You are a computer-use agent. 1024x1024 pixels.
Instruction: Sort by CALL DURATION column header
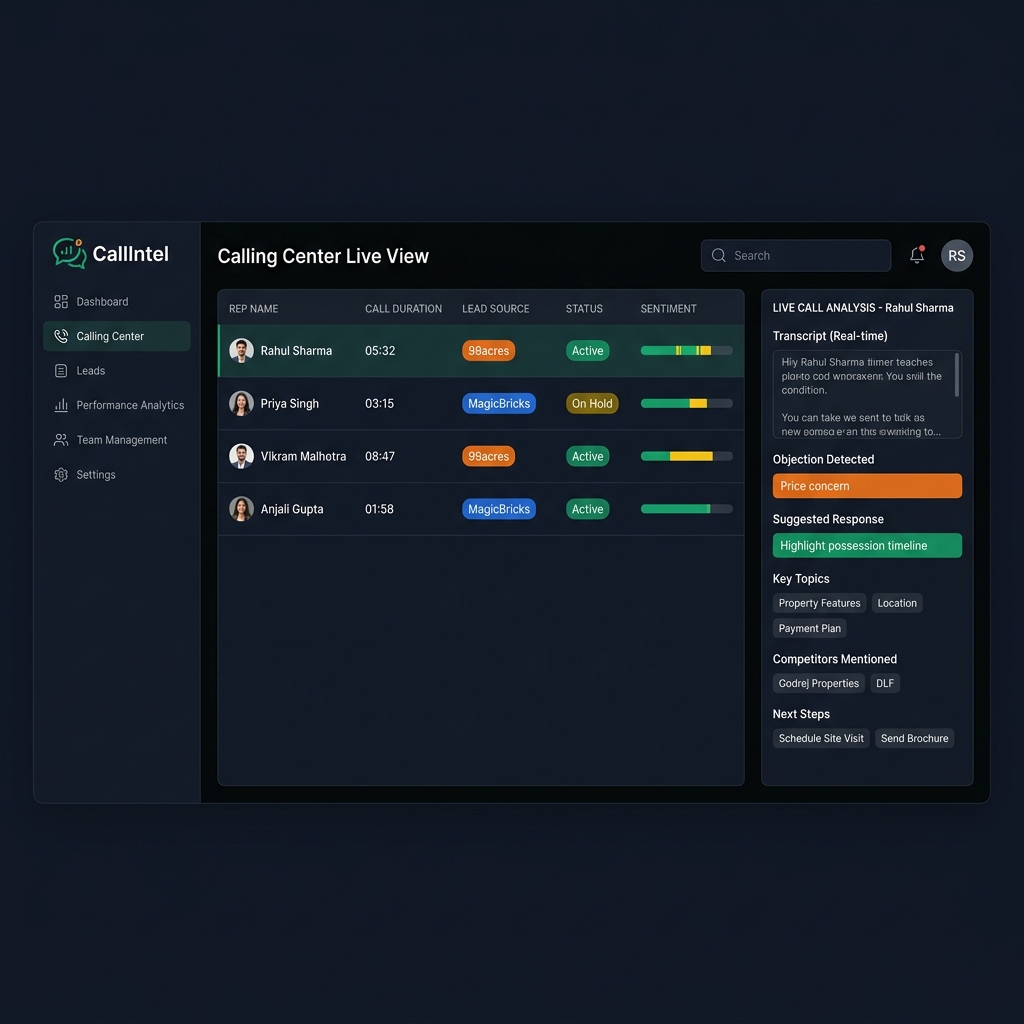tap(403, 308)
